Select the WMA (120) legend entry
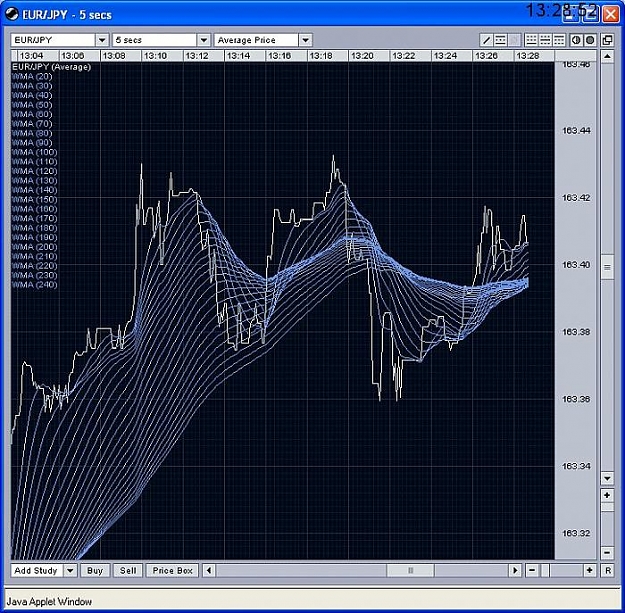 (34, 171)
